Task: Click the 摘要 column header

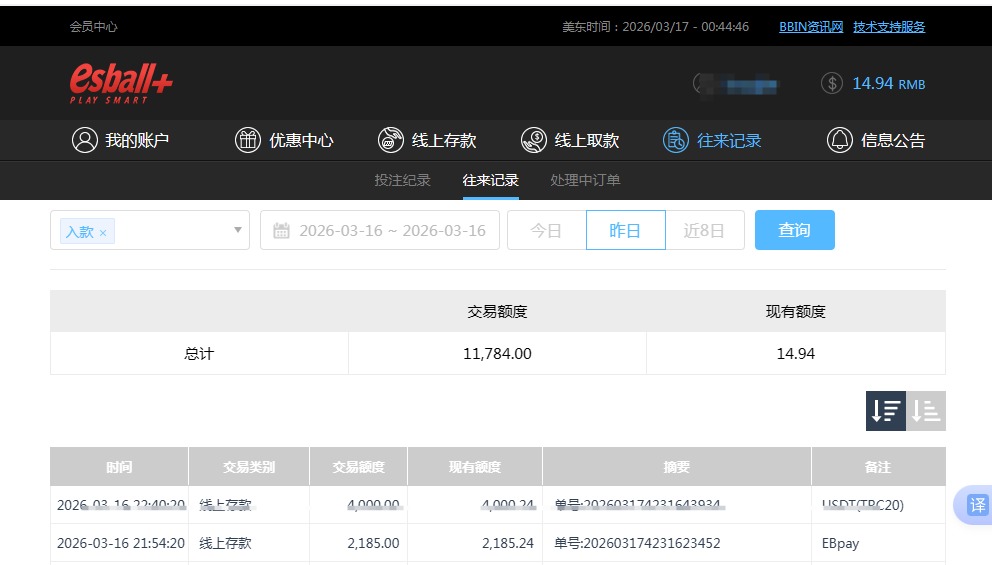Action: click(676, 467)
